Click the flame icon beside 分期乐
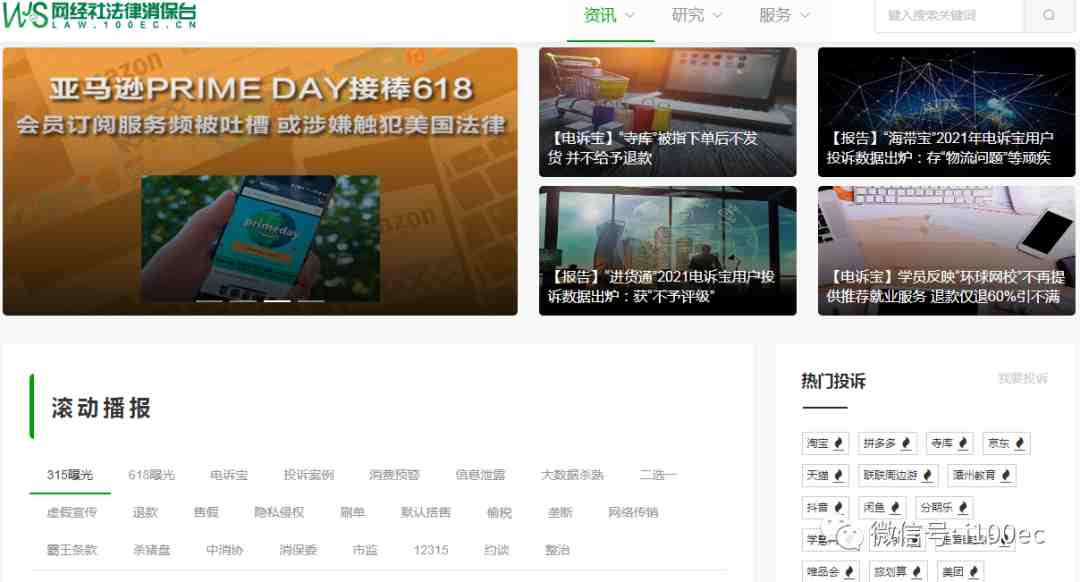This screenshot has height=582, width=1080. (x=963, y=508)
